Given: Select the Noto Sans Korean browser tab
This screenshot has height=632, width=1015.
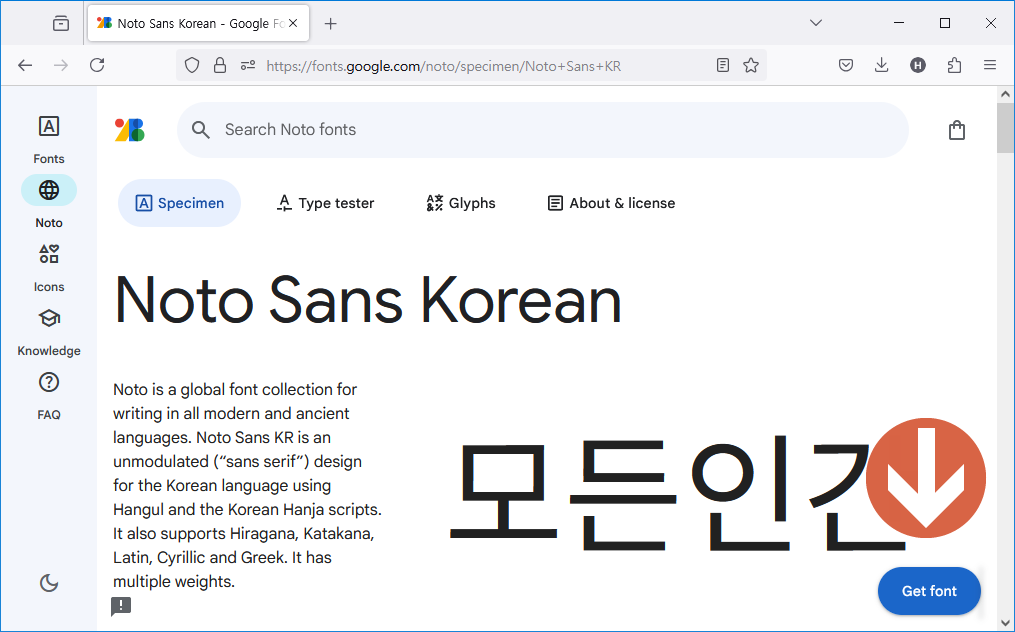Looking at the screenshot, I should (x=198, y=23).
